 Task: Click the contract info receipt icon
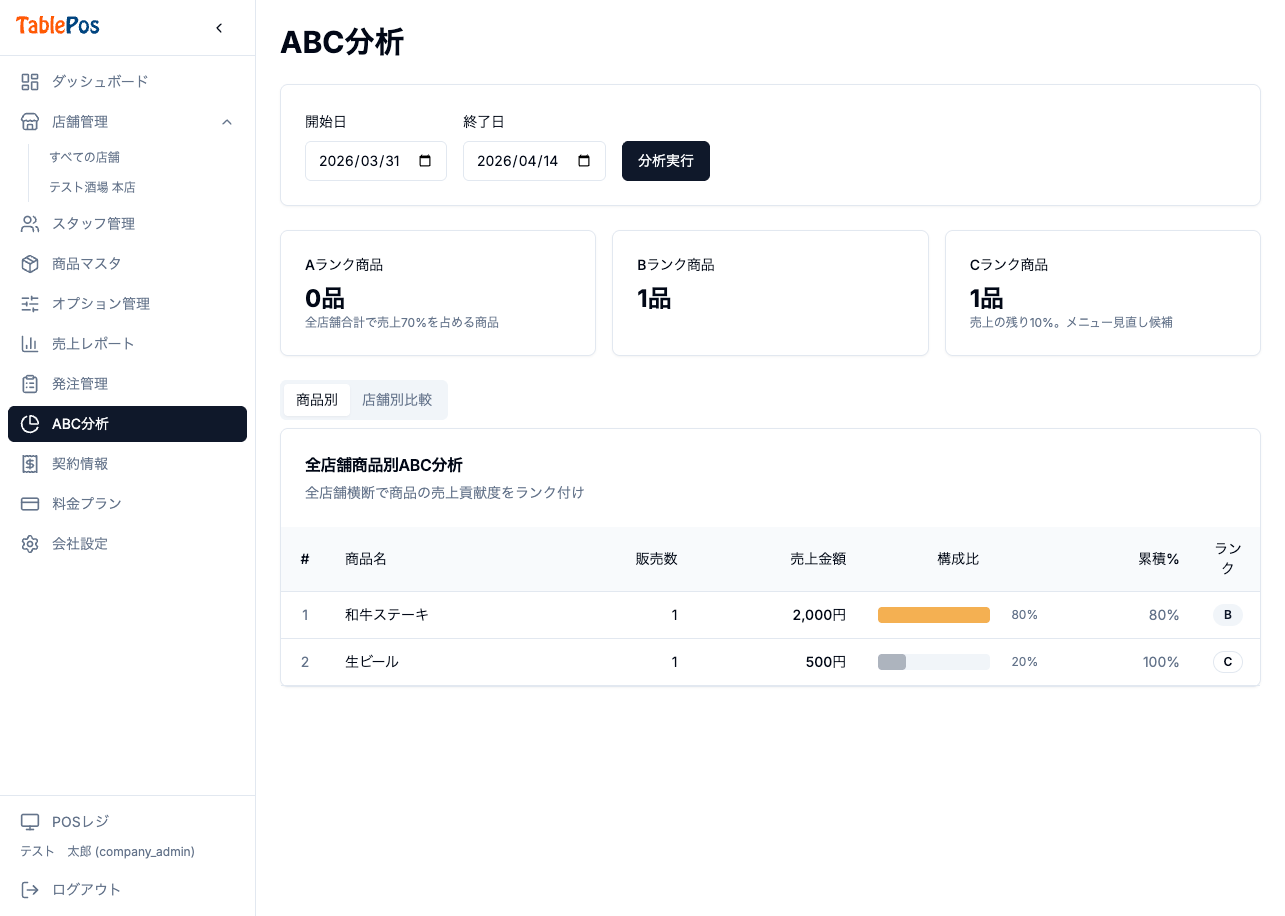30,464
